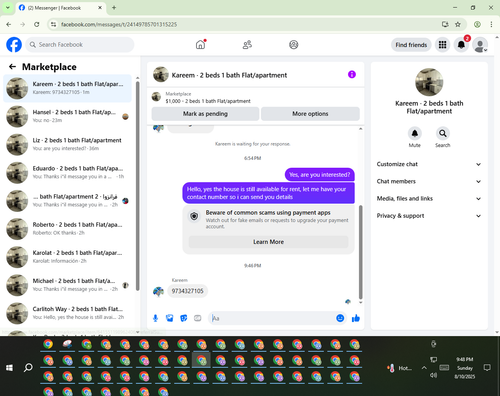
Task: Click Mark as pending button
Action: pyautogui.click(x=205, y=114)
